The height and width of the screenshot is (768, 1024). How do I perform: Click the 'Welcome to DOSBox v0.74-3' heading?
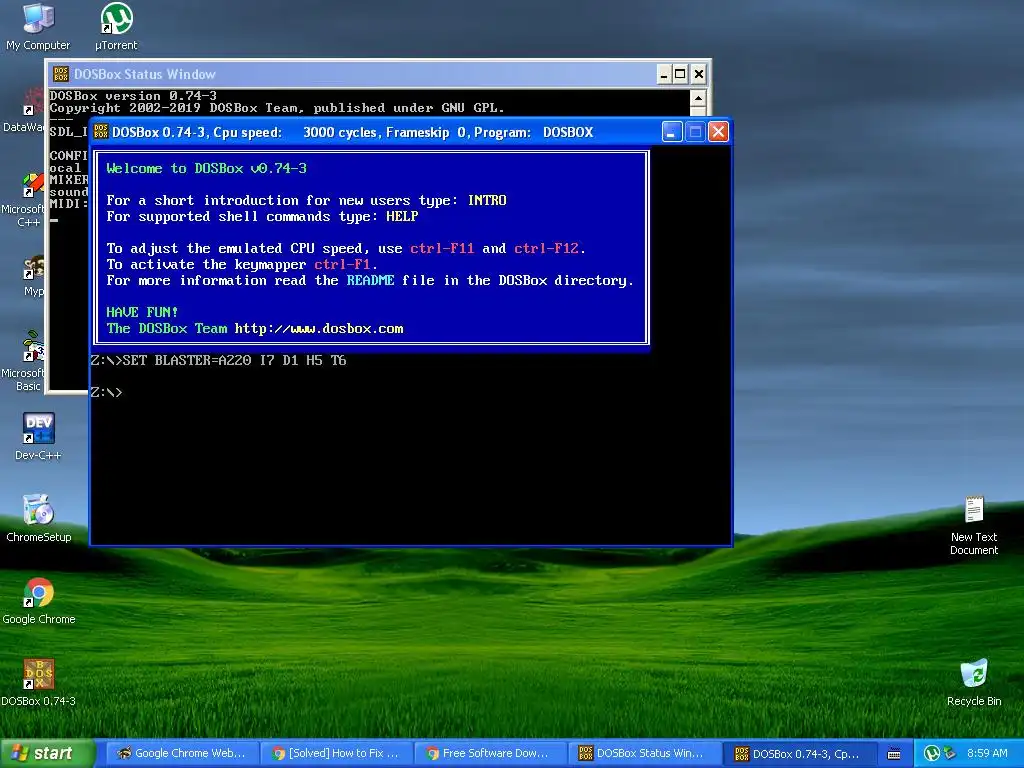[206, 168]
